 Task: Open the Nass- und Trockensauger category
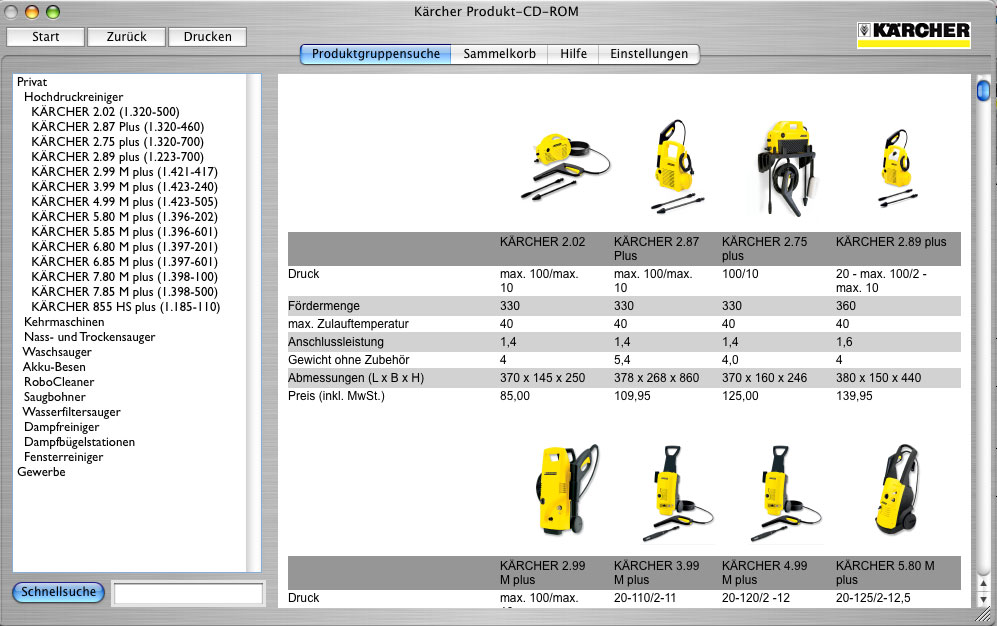tap(90, 337)
